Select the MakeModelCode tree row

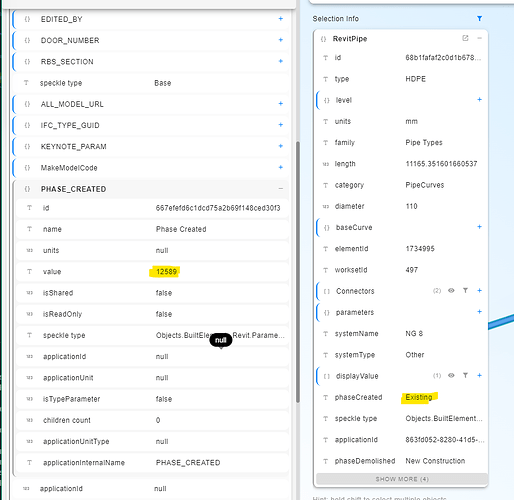pos(150,168)
